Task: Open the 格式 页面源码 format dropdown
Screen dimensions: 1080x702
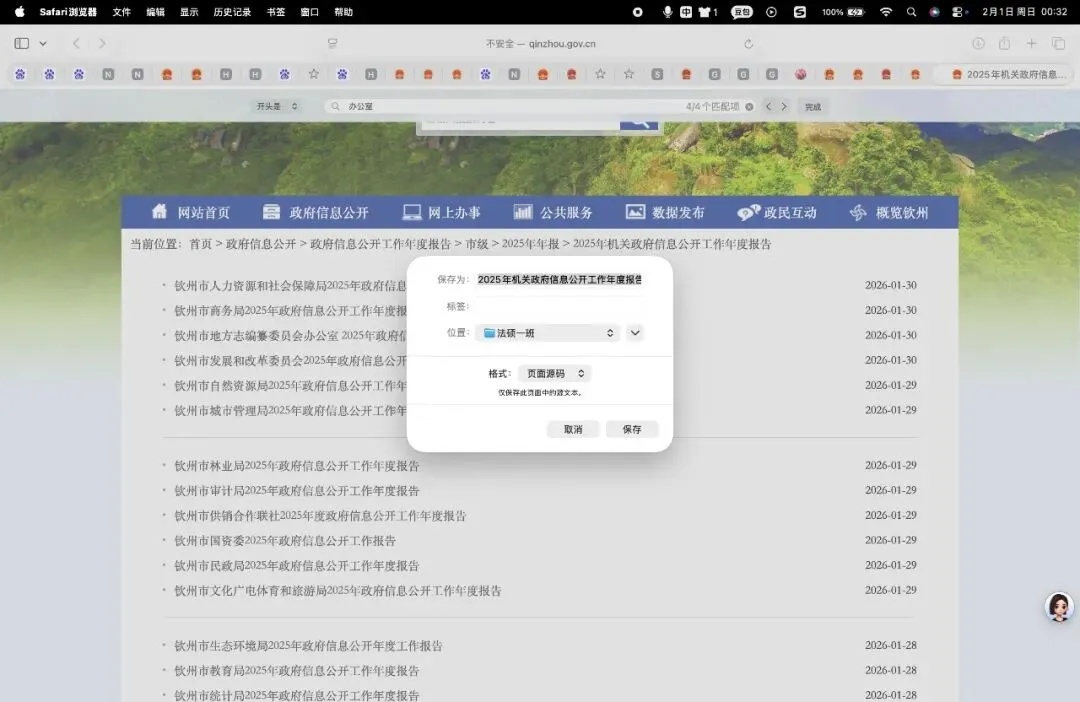Action: 555,373
